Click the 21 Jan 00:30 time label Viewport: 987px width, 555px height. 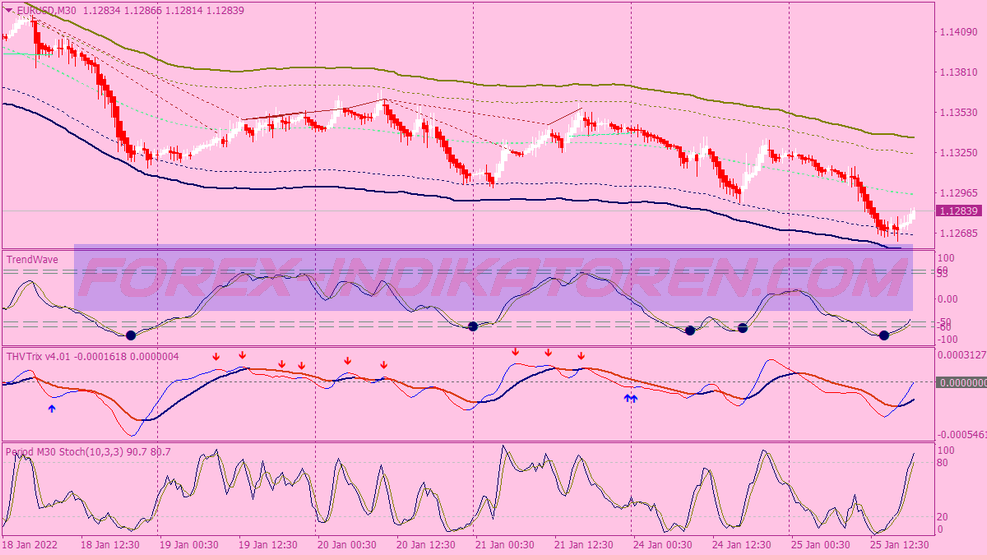pyautogui.click(x=505, y=545)
